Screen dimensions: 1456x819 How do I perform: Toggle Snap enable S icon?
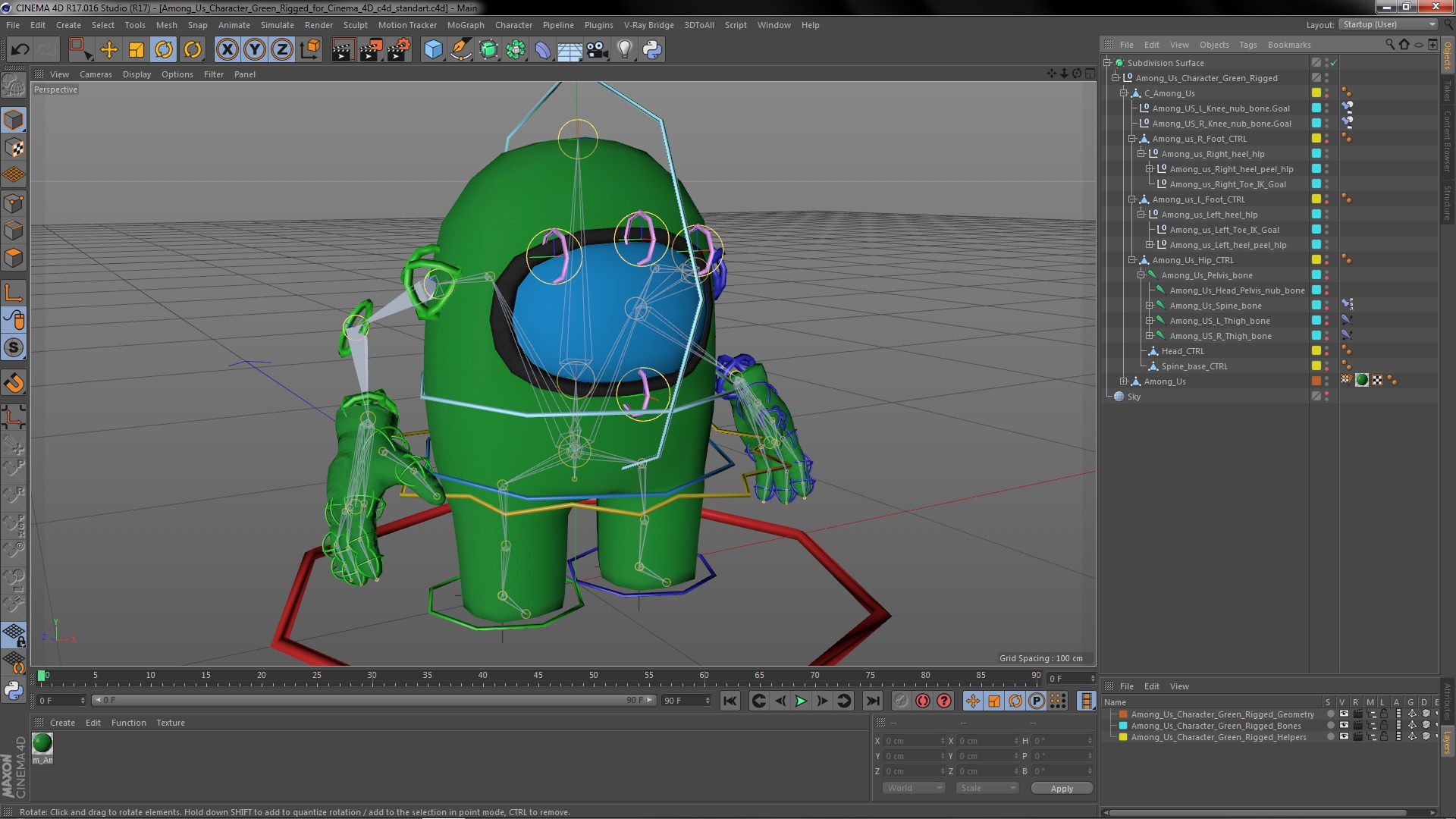[14, 348]
